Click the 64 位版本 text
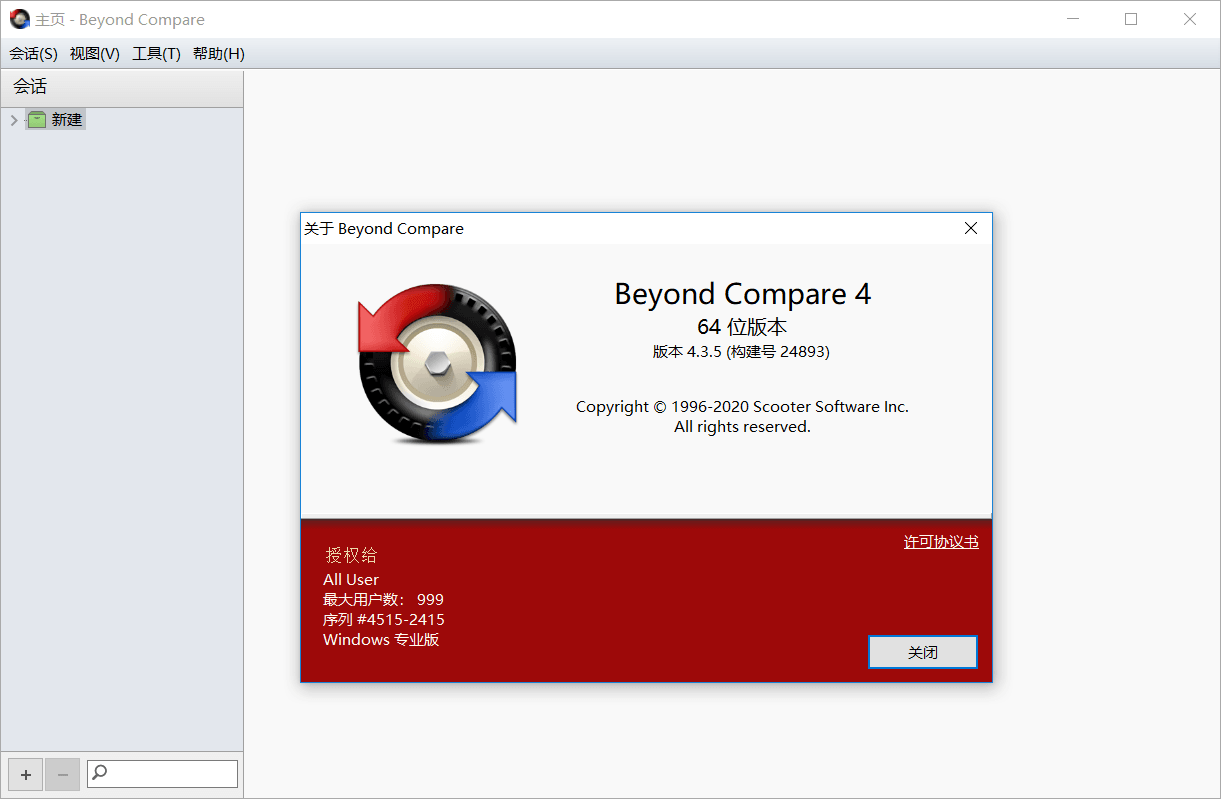The width and height of the screenshot is (1221, 799). (x=742, y=327)
